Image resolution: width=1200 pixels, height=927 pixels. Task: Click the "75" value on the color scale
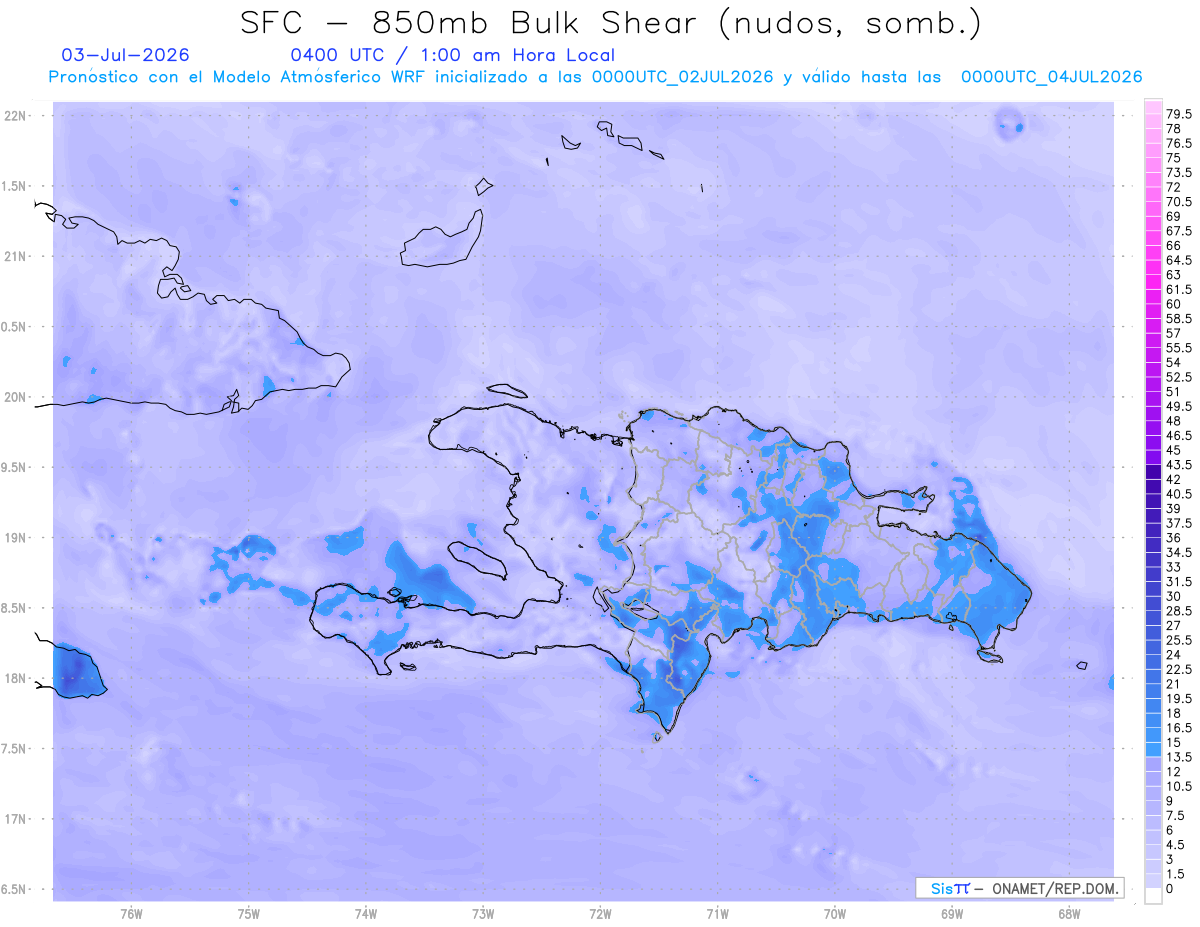tap(1173, 158)
